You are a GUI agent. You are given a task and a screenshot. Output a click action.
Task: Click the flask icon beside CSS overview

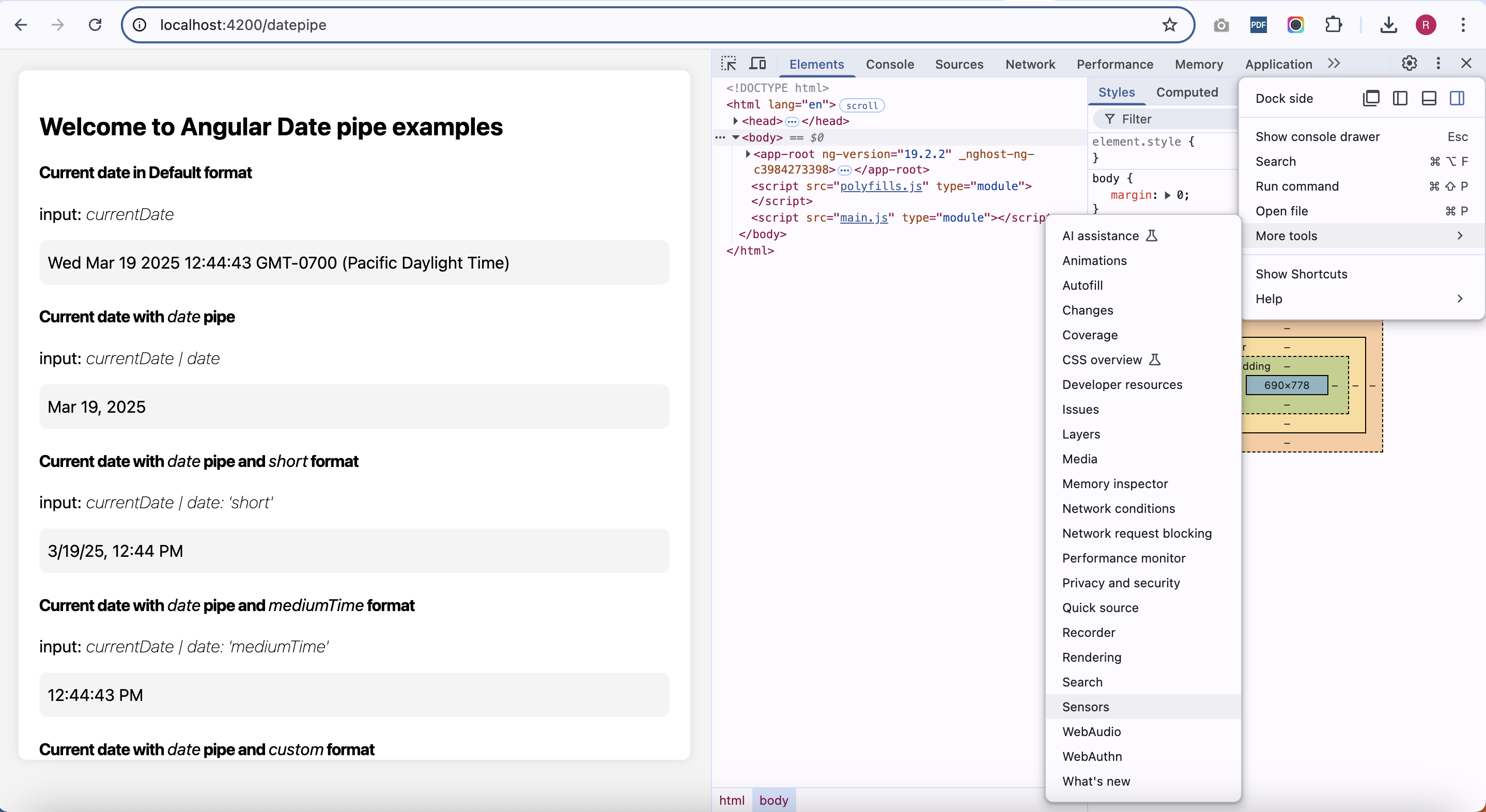pyautogui.click(x=1154, y=360)
